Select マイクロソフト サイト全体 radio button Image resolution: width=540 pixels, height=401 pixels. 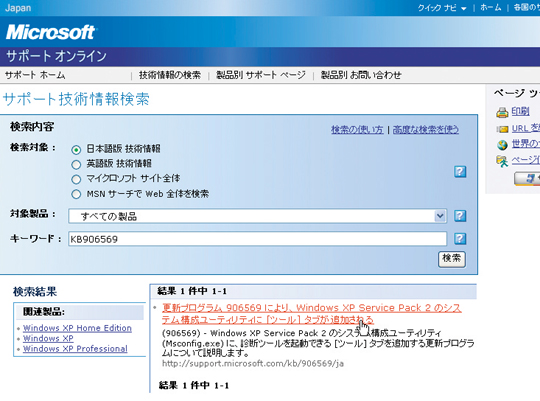pos(76,179)
